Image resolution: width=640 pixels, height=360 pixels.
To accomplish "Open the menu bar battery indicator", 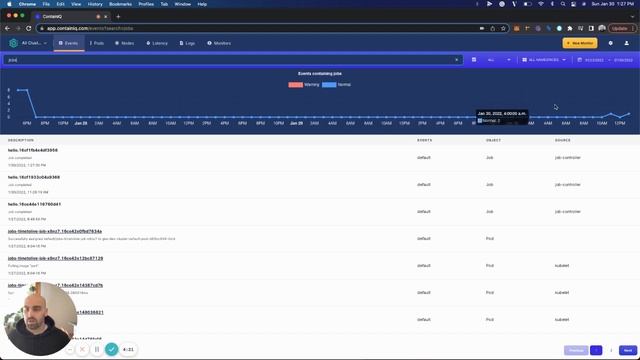I will point(527,4).
